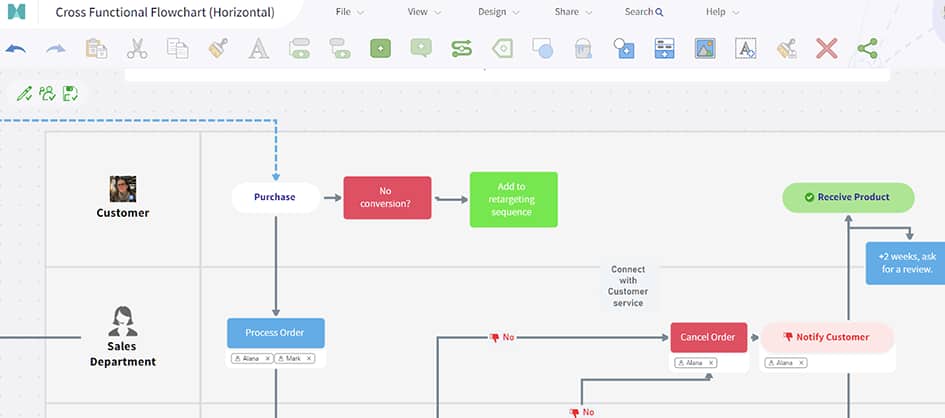
Task: Click the scissors cut icon
Action: point(137,48)
